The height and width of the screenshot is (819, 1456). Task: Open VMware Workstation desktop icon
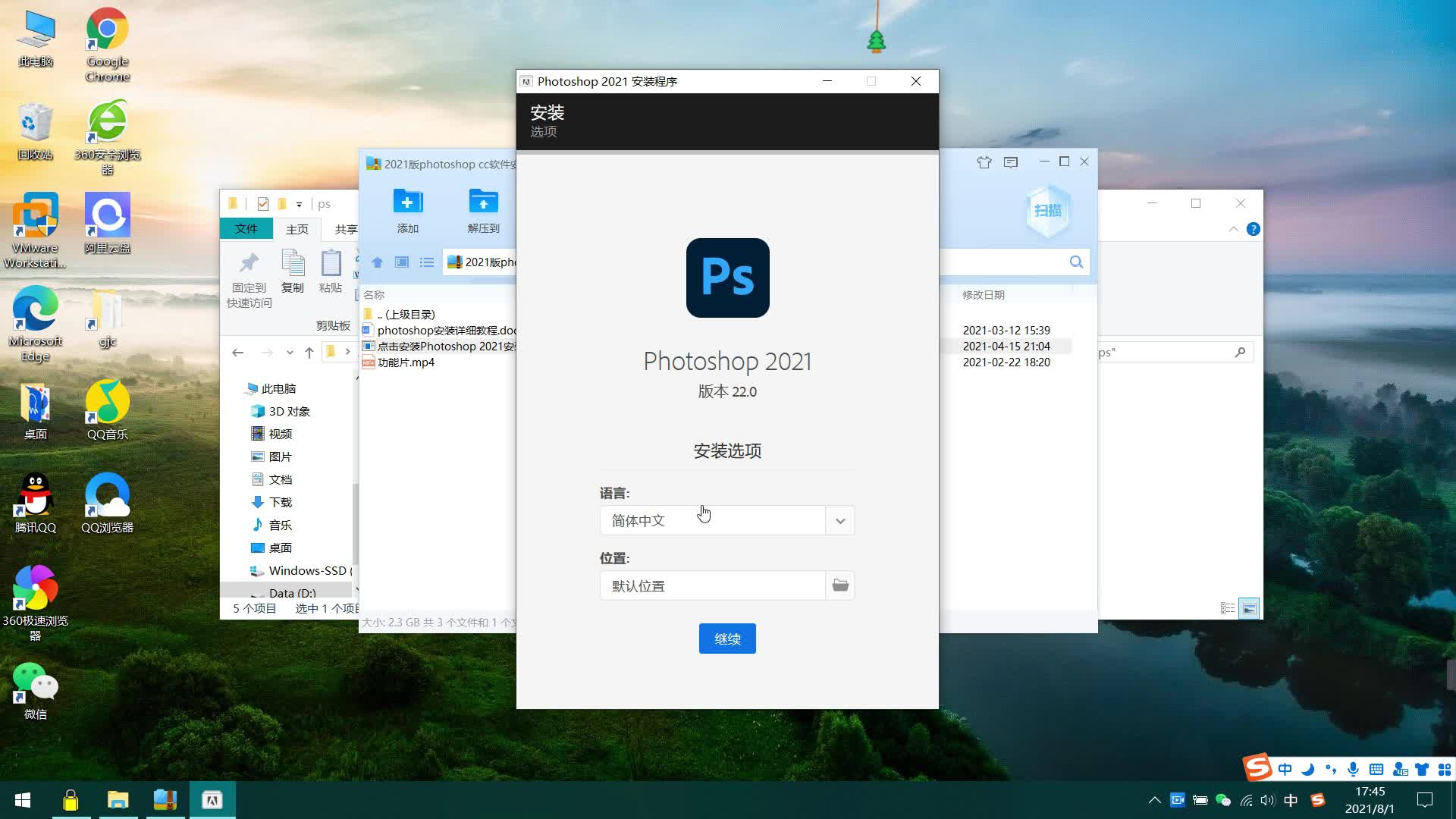click(35, 231)
